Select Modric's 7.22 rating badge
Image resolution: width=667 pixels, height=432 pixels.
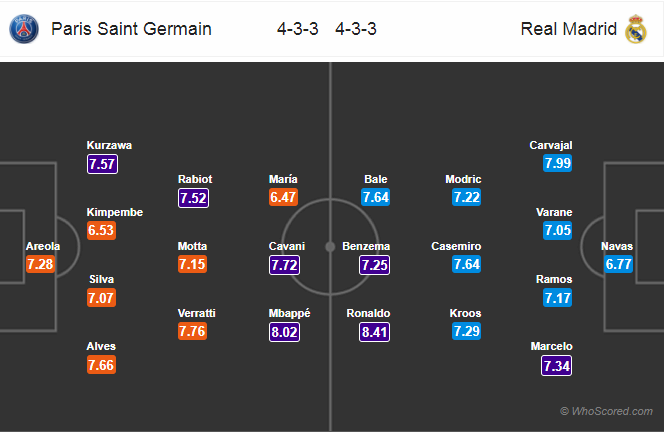coord(467,197)
